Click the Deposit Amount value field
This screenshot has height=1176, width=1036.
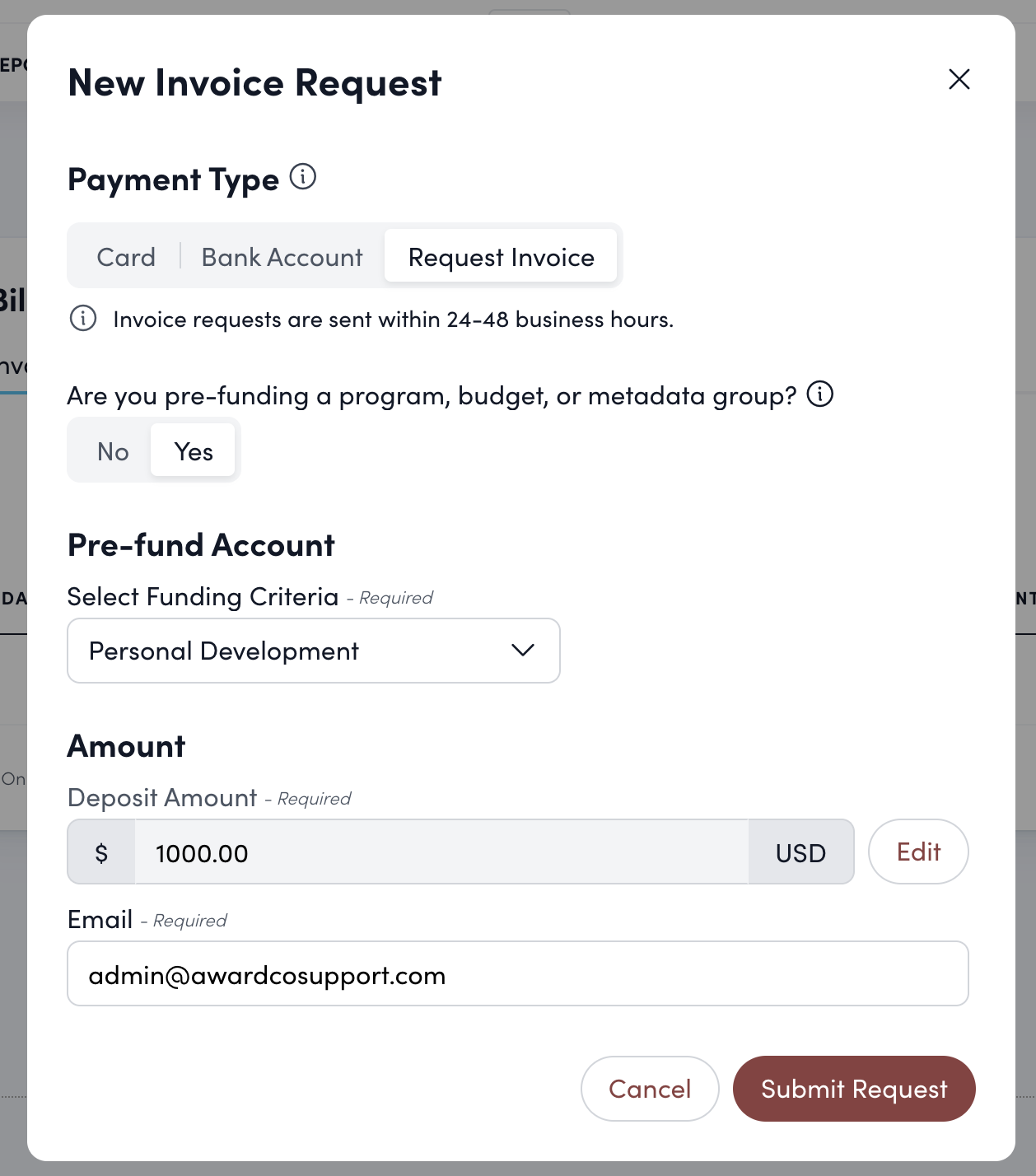(x=441, y=852)
